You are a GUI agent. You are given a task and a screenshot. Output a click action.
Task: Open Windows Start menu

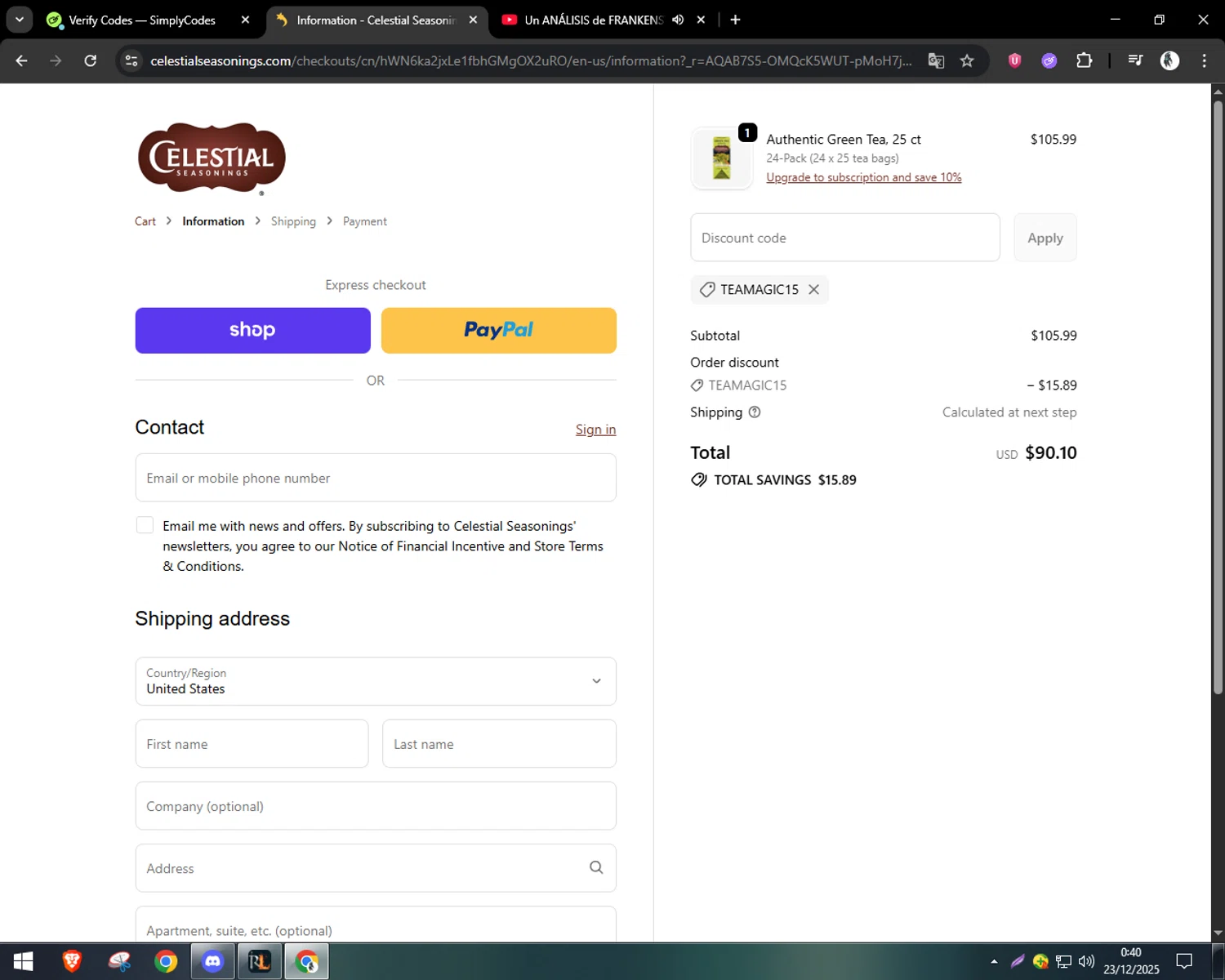pos(23,962)
